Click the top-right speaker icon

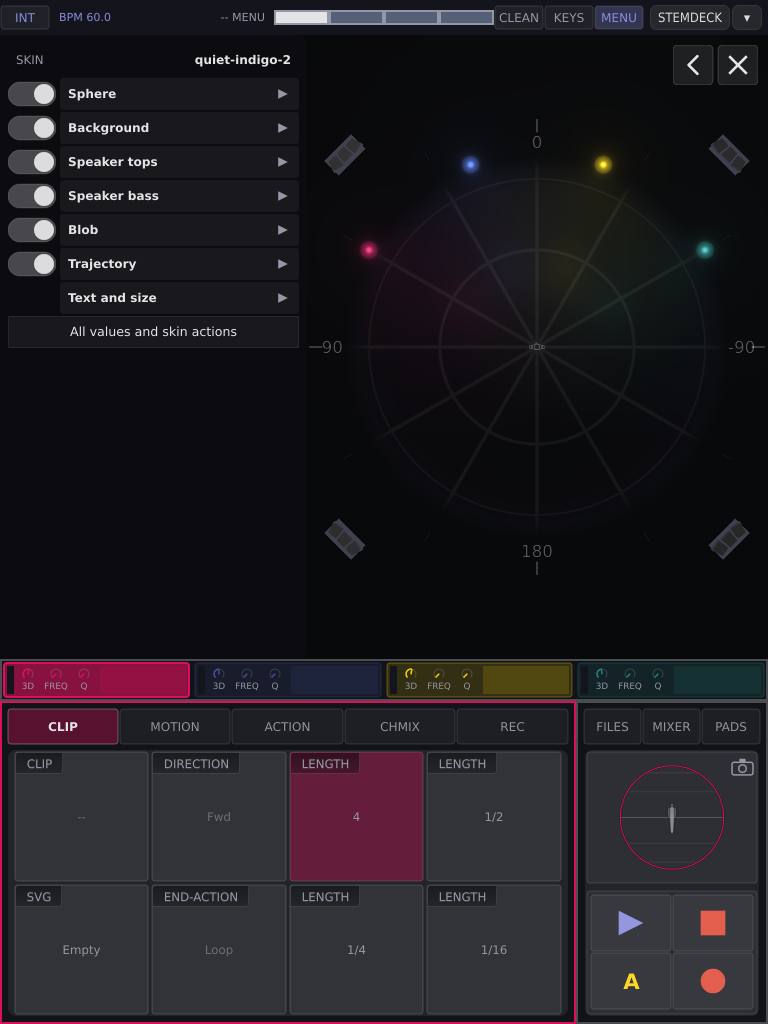pyautogui.click(x=729, y=155)
